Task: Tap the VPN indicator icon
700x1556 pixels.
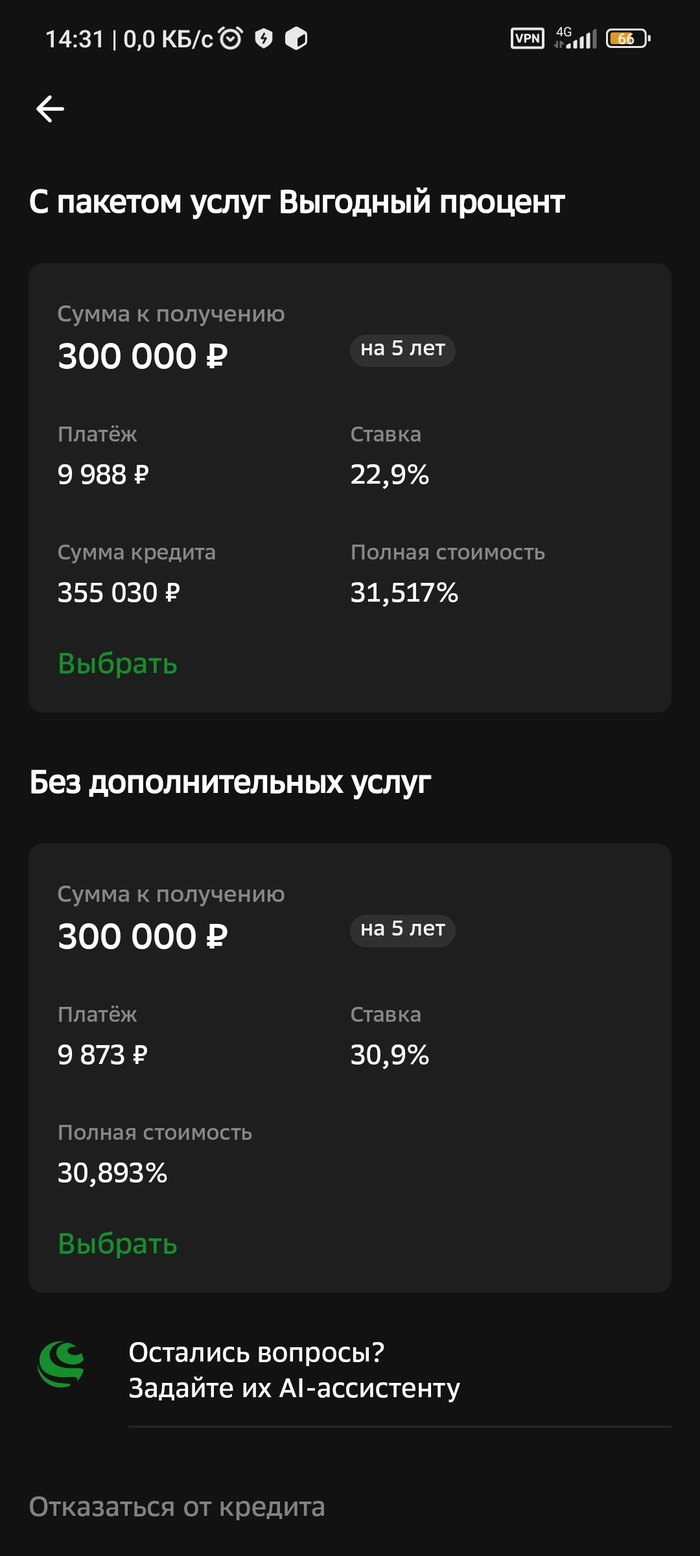Action: click(527, 39)
